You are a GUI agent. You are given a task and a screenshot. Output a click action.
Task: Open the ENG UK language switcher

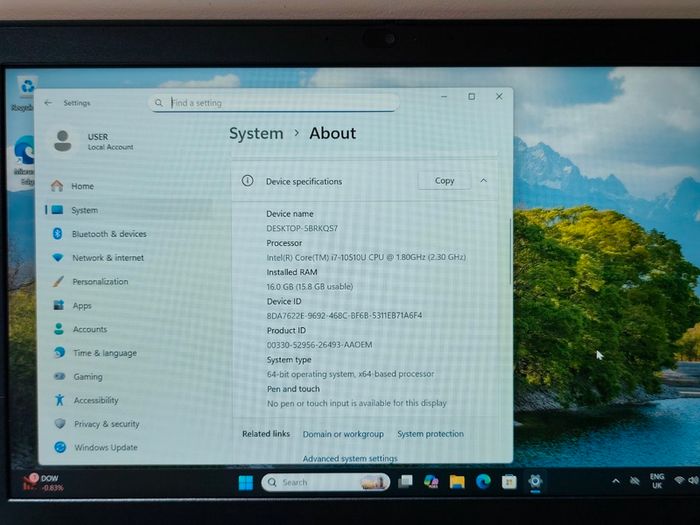(657, 481)
